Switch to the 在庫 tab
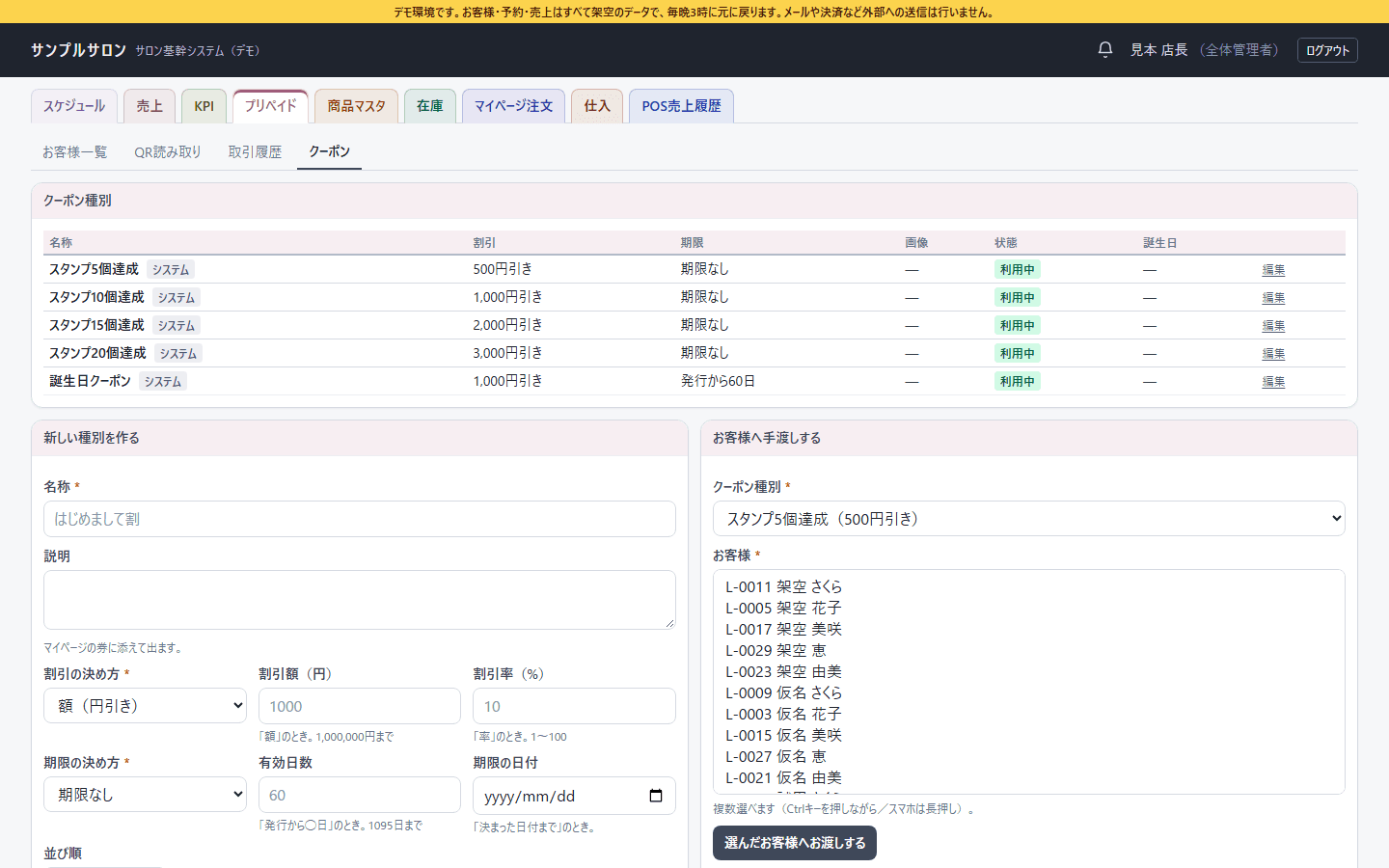This screenshot has width=1389, height=868. [430, 106]
